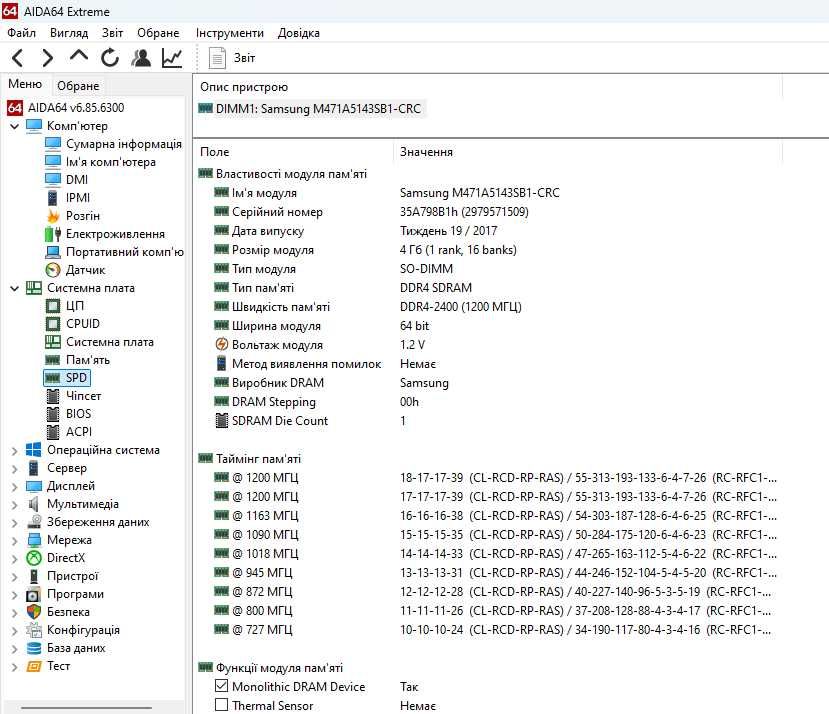Viewport: 829px width, 714px height.
Task: Open the user icon in the toolbar
Action: point(141,58)
